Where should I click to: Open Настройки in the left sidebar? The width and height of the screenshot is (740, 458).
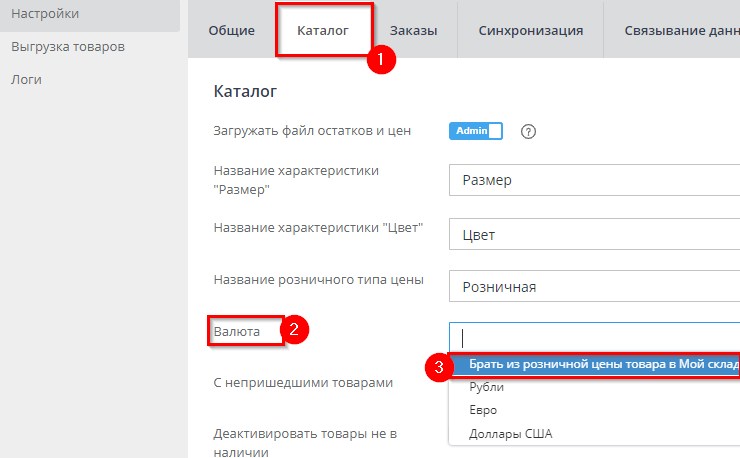tap(45, 13)
